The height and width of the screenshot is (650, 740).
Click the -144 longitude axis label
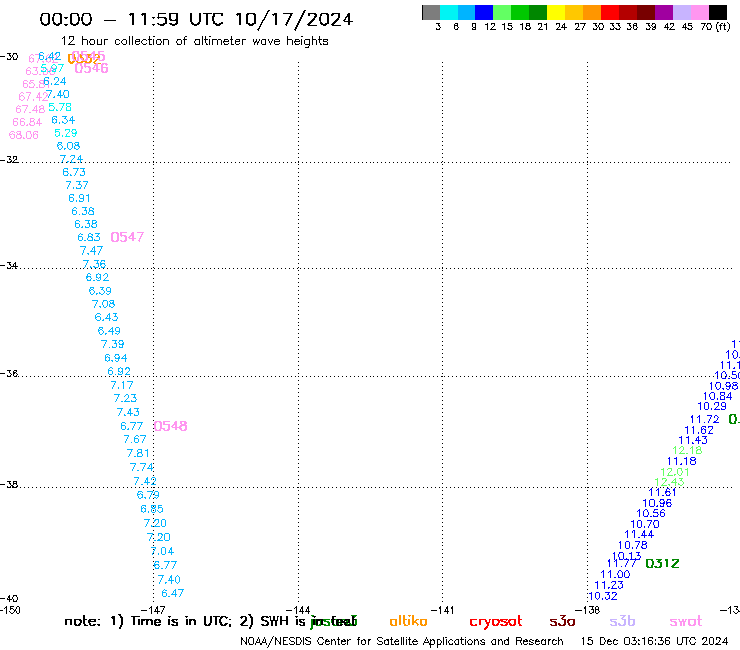(x=298, y=610)
